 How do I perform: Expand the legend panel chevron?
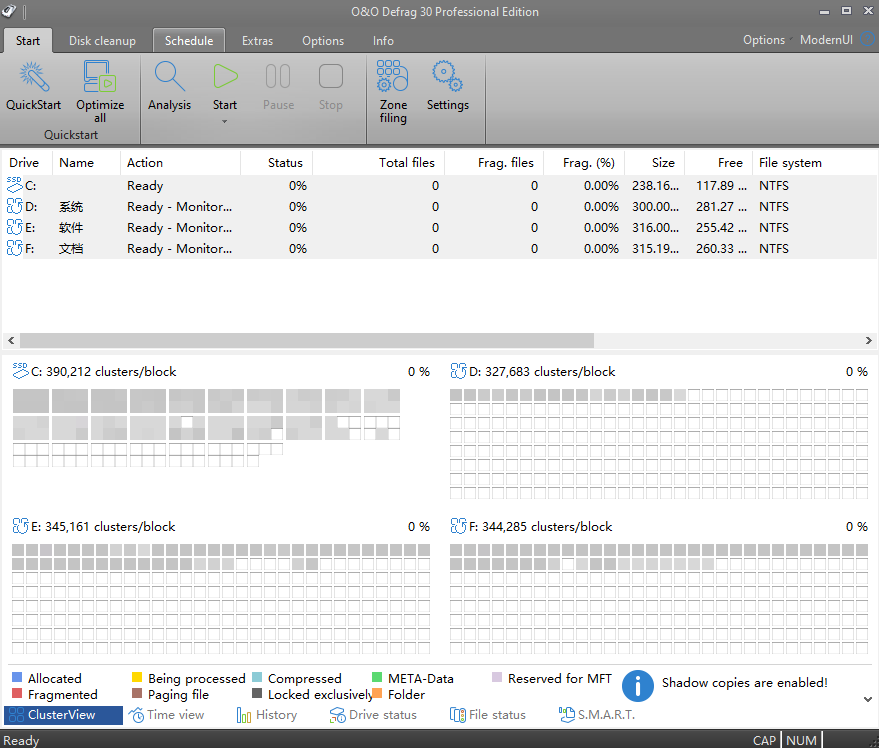[x=867, y=699]
